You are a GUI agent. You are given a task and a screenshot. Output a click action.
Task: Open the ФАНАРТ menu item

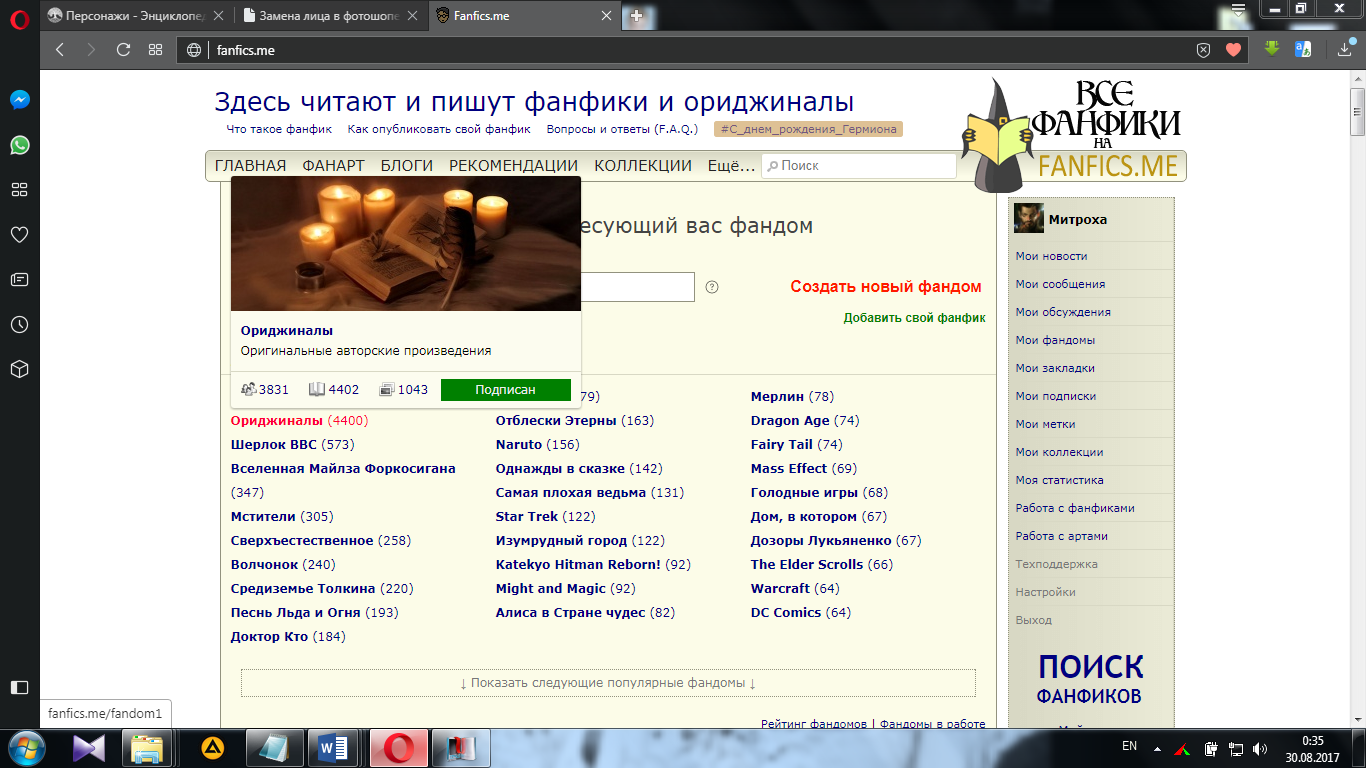[x=334, y=166]
